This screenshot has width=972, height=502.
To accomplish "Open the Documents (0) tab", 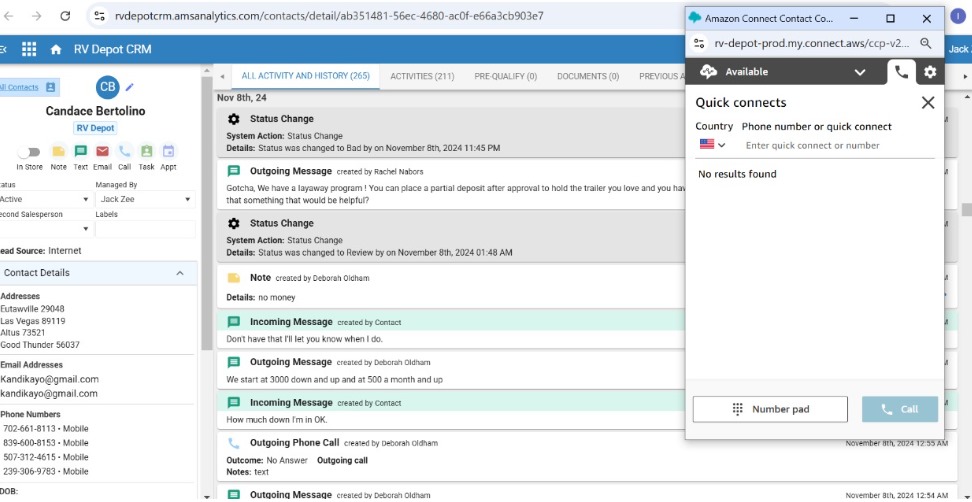I will click(x=588, y=76).
